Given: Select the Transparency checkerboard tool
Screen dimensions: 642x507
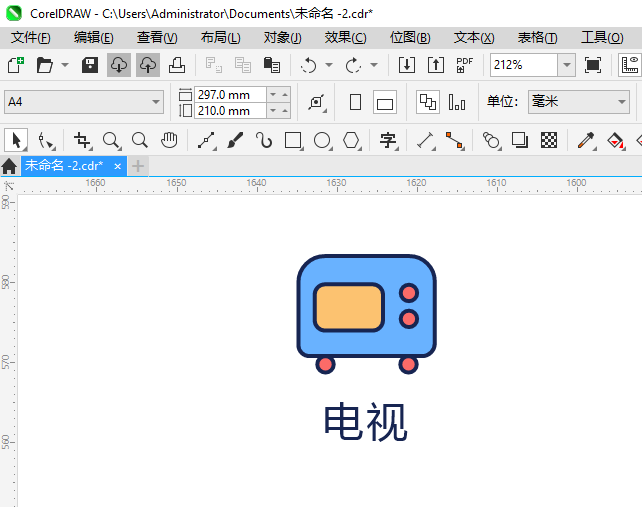Looking at the screenshot, I should pos(549,140).
